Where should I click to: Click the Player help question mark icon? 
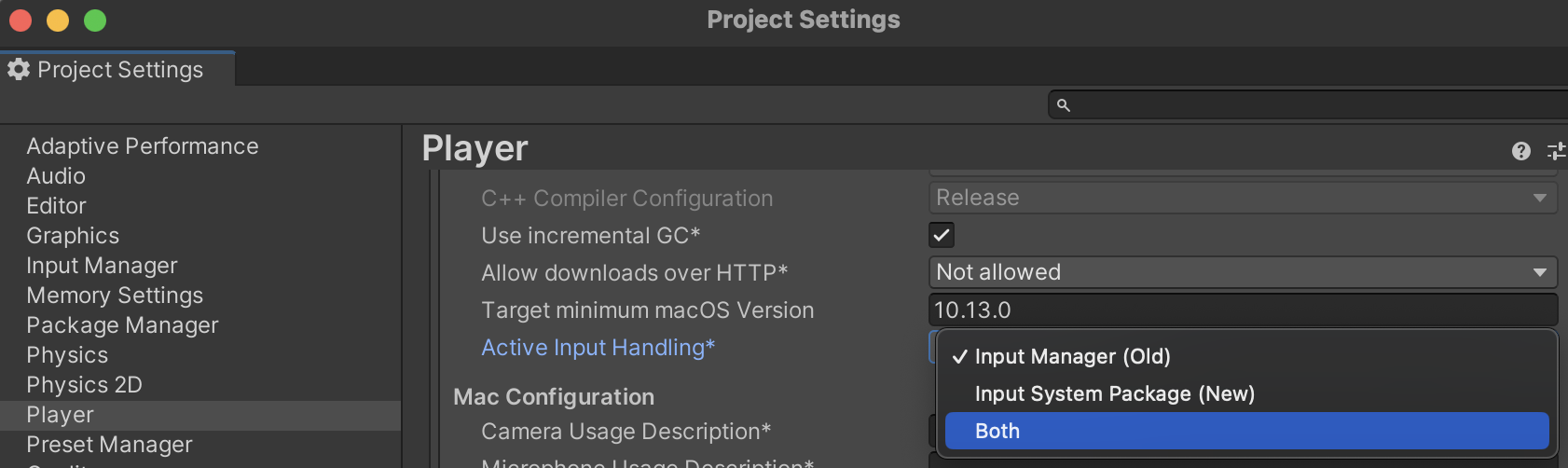coord(1520,151)
